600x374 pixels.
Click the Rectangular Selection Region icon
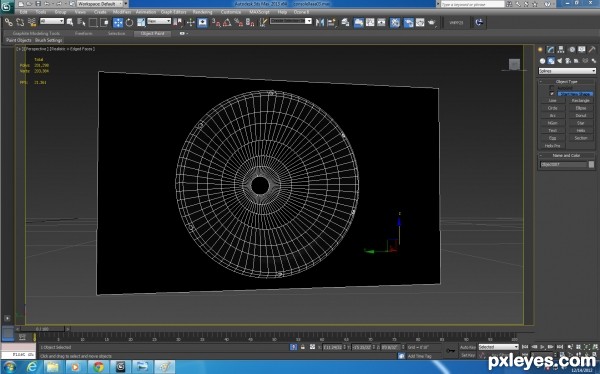(93, 23)
